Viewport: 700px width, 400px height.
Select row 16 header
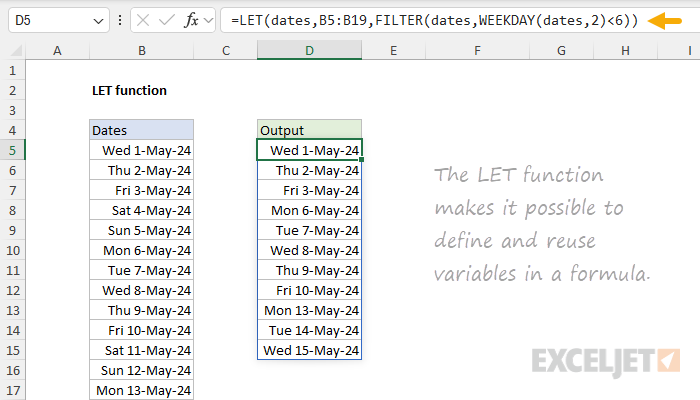12,371
